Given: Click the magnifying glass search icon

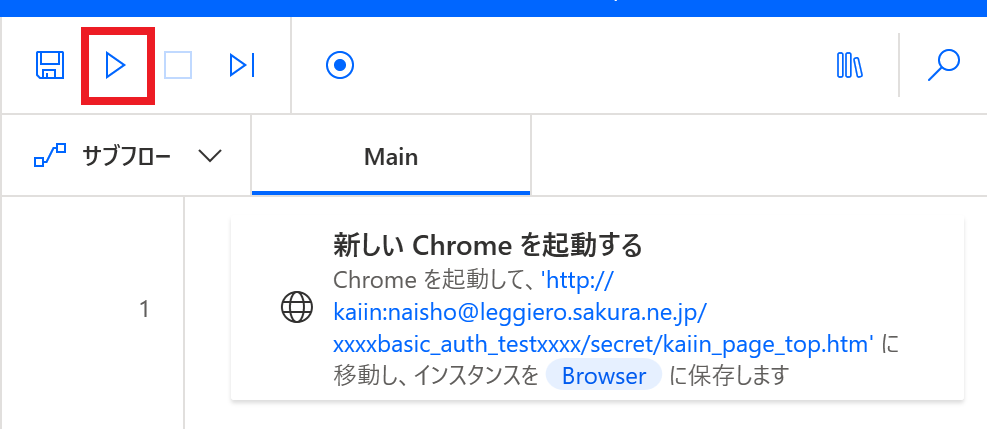Looking at the screenshot, I should pyautogui.click(x=943, y=66).
